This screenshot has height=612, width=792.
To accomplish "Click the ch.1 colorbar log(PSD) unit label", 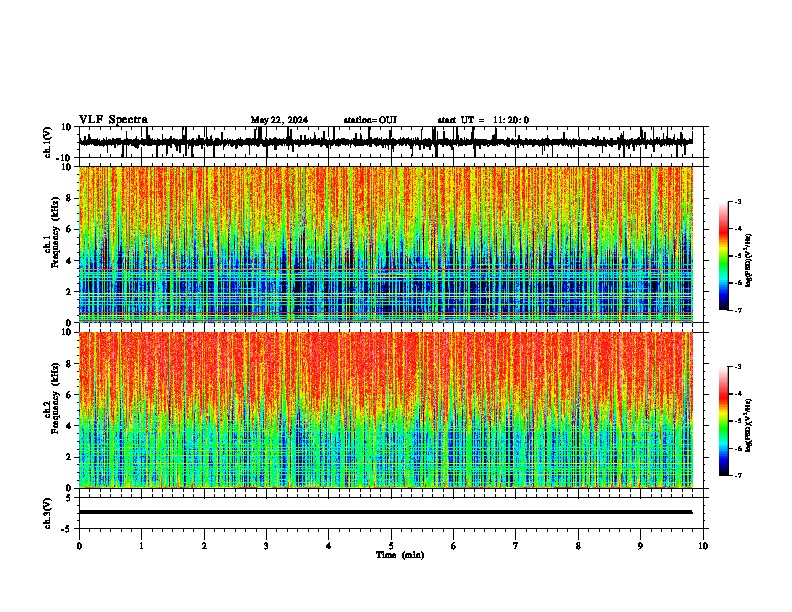I will point(749,261).
